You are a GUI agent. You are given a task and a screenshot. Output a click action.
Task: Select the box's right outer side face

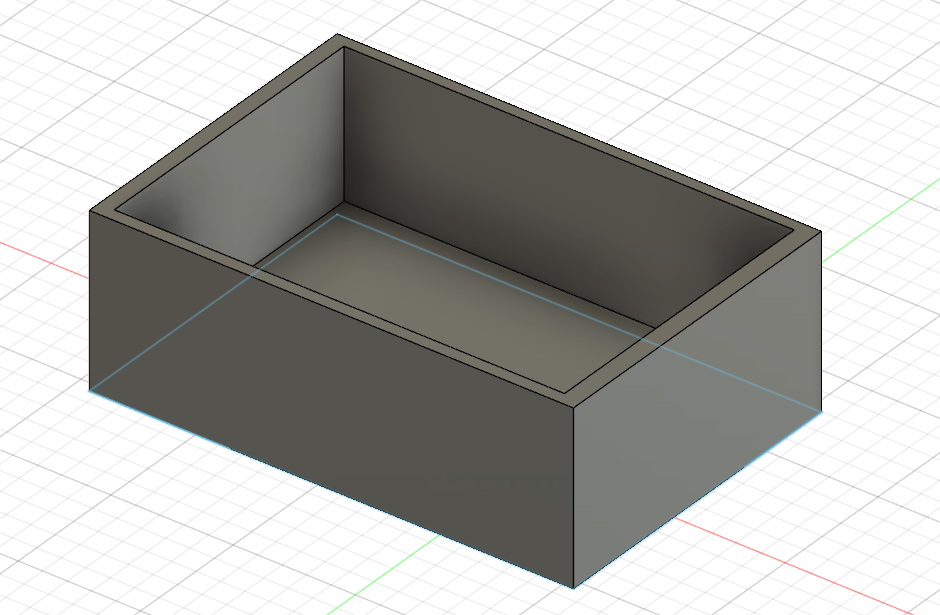697,409
